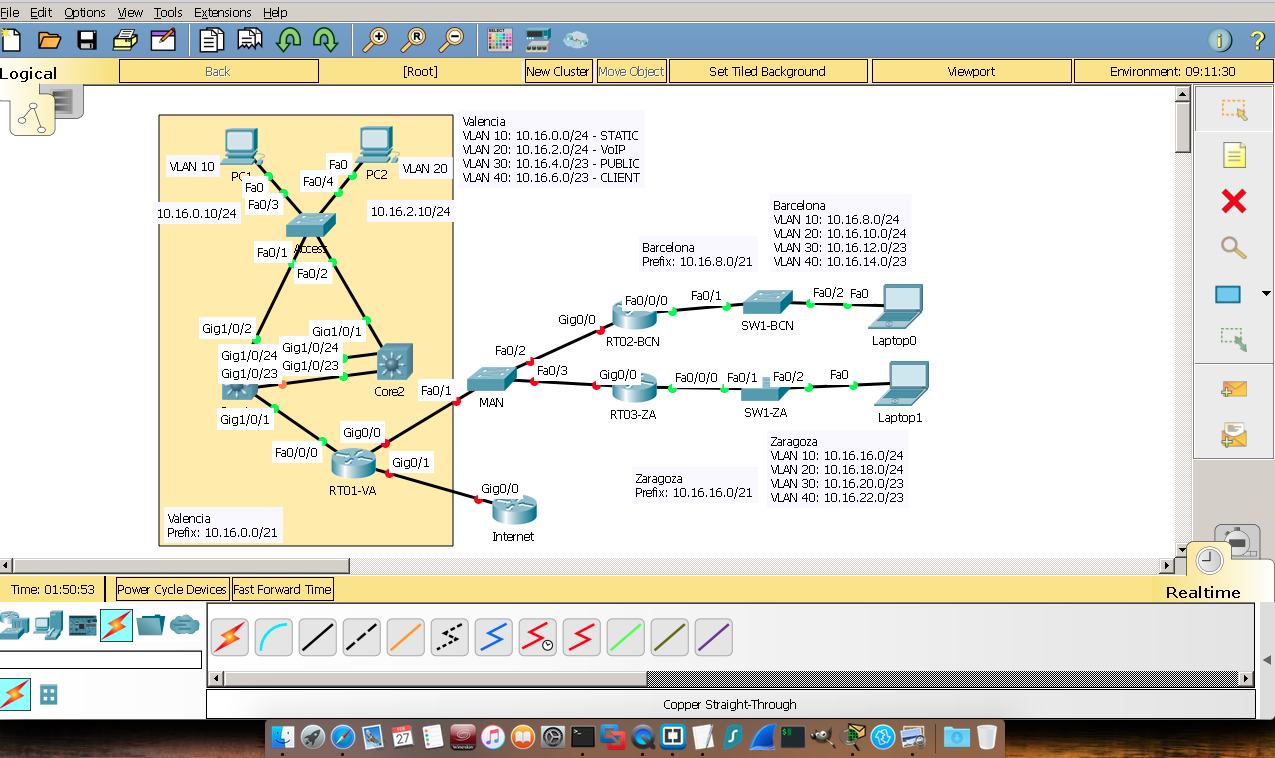Viewport: 1275px width, 758px height.
Task: Zoom in with the plus magnifier
Action: (x=375, y=40)
